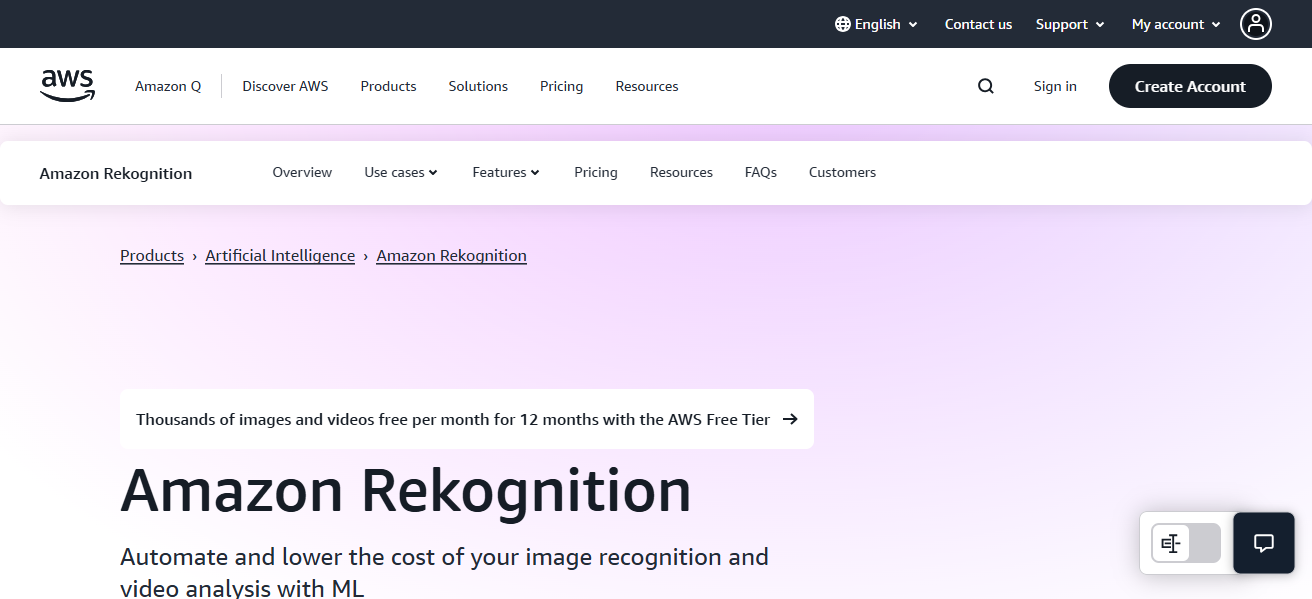This screenshot has height=599, width=1312.
Task: Open the search magnifier icon
Action: pyautogui.click(x=986, y=86)
